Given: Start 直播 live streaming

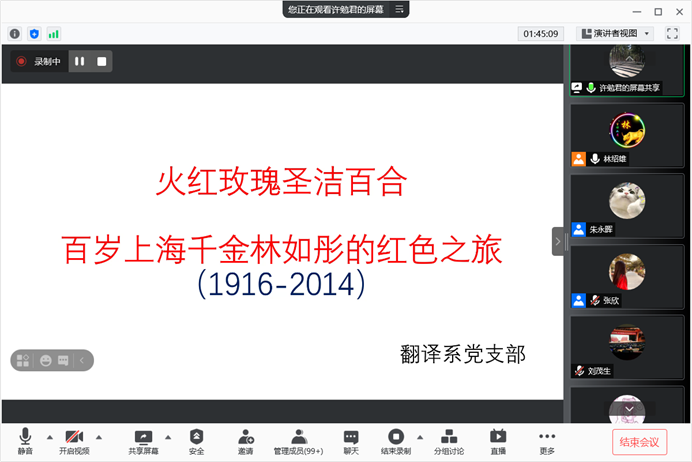Looking at the screenshot, I should [x=498, y=441].
